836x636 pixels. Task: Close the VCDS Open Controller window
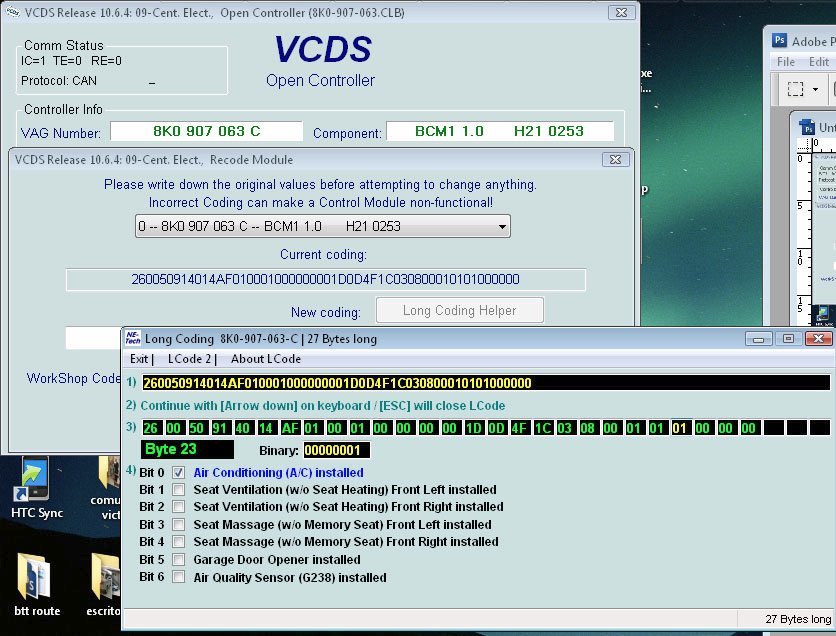622,12
